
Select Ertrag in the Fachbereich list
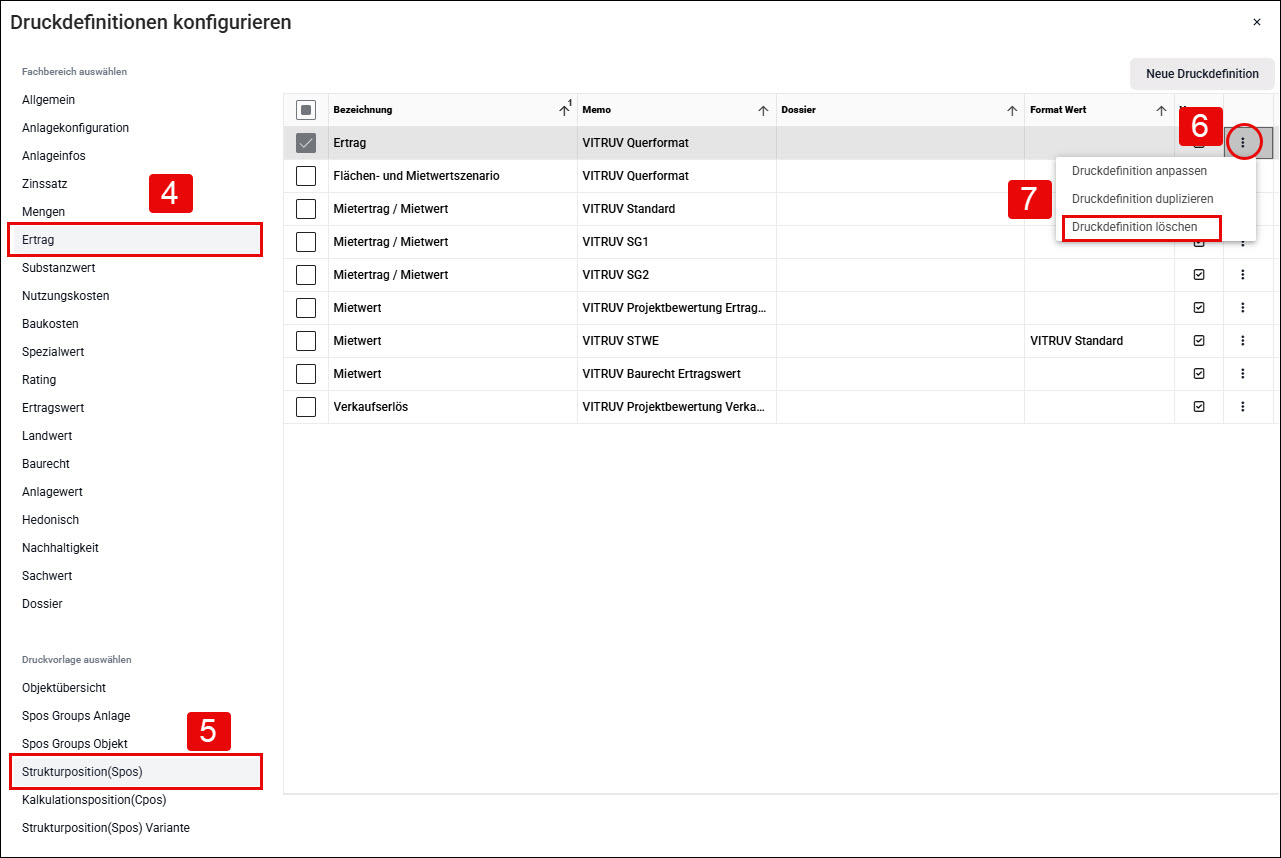tap(135, 240)
